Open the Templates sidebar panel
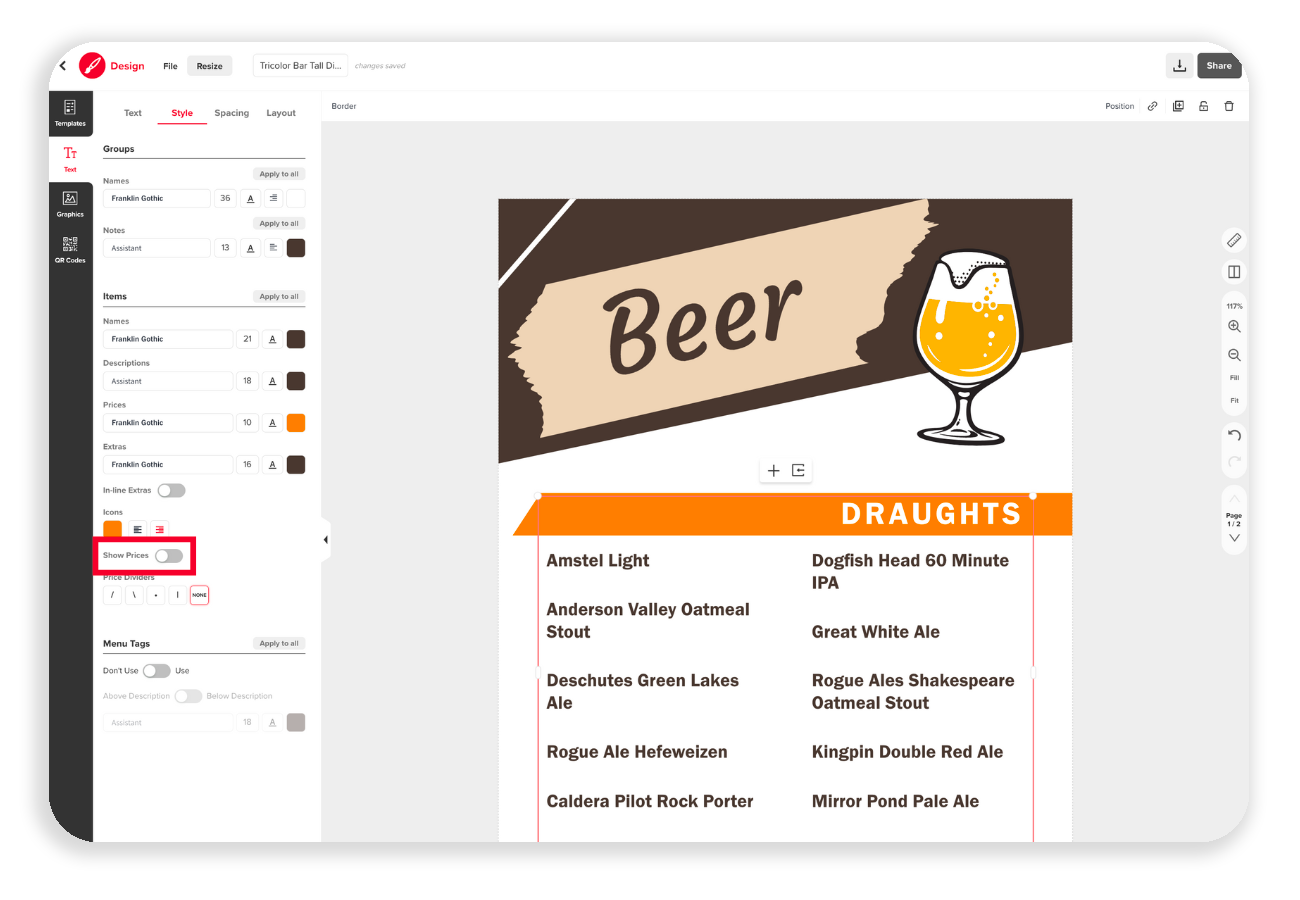 tap(70, 113)
